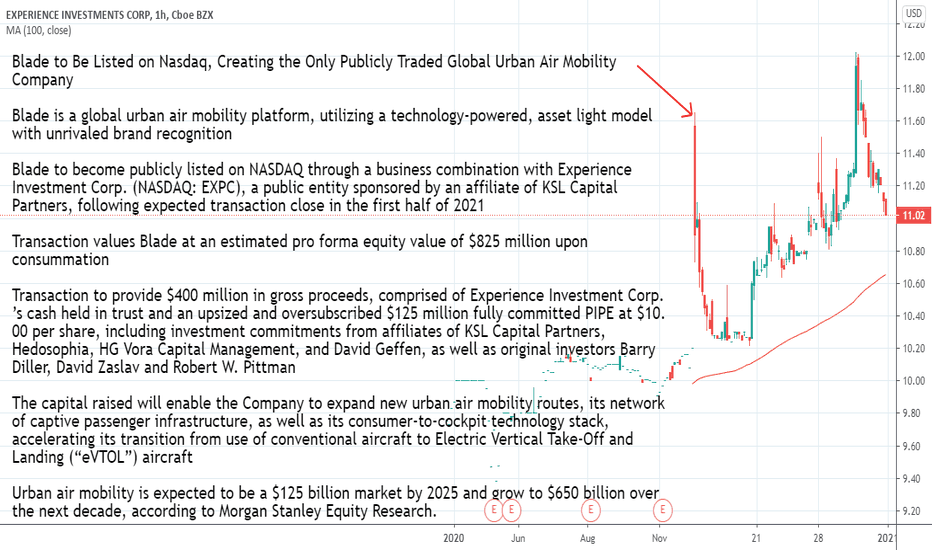Click the 2021 label on time axis
Screen dimensions: 932x550
[x=887, y=538]
